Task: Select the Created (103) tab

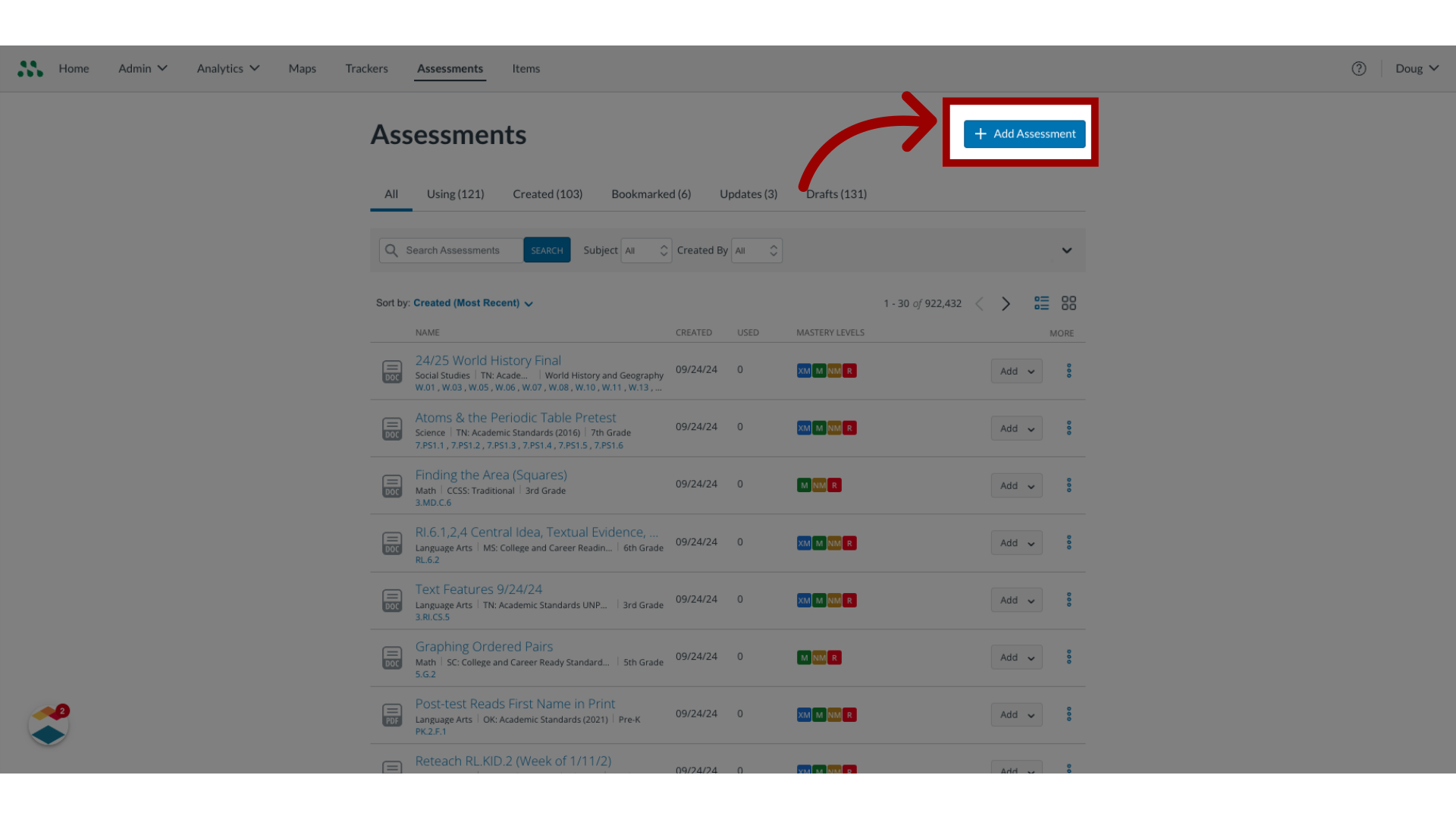Action: pyautogui.click(x=547, y=193)
